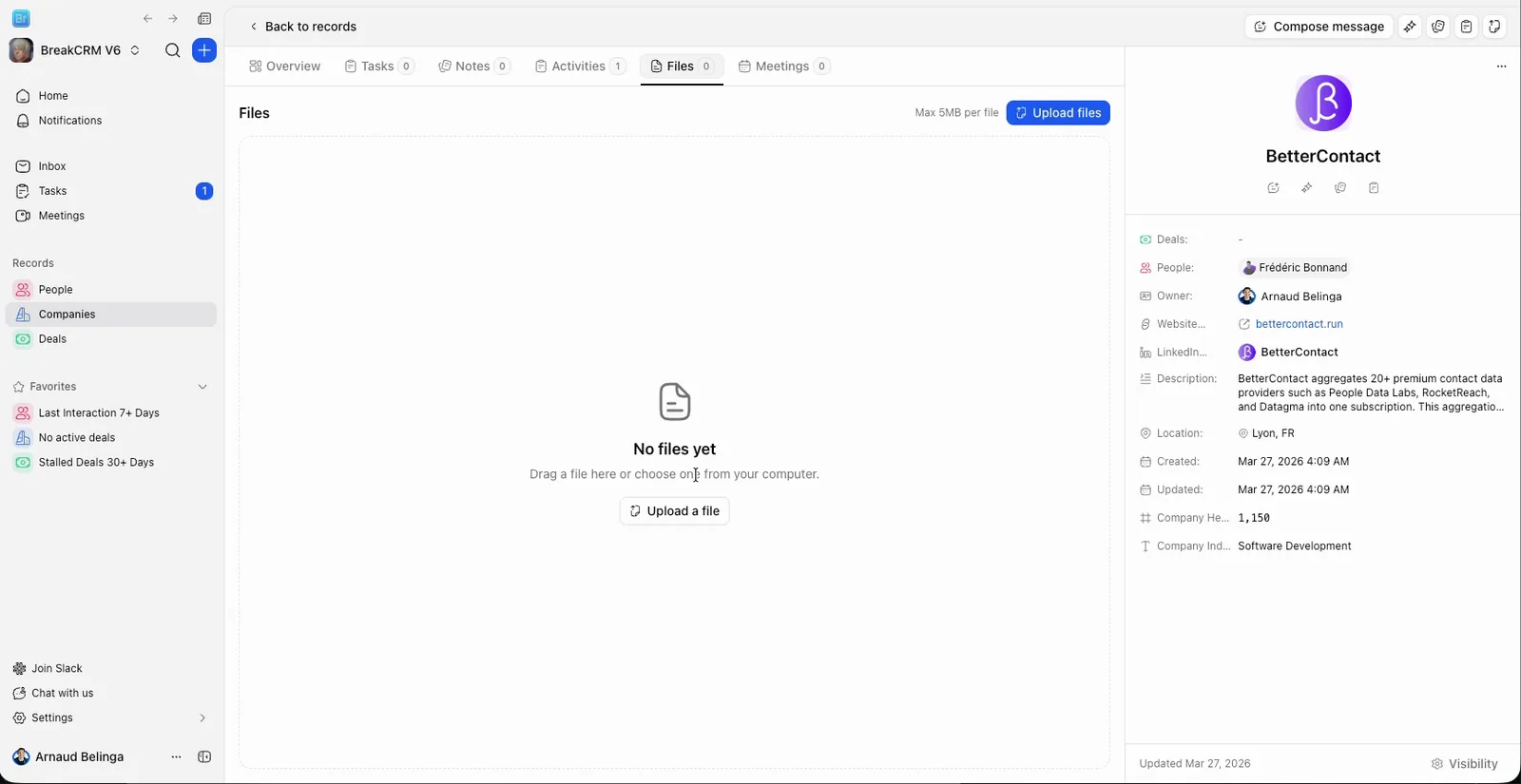Open Home in the sidebar
This screenshot has height=784, width=1521.
[111, 96]
